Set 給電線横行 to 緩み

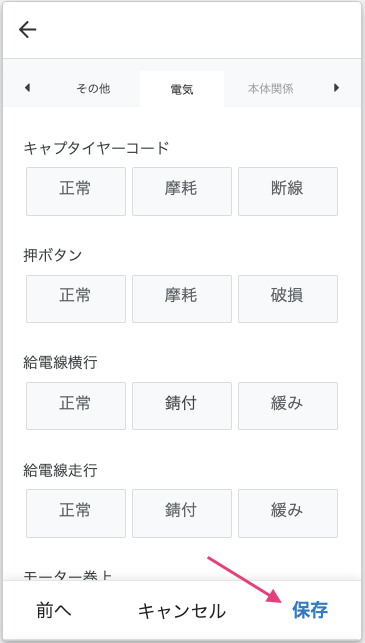coord(288,406)
